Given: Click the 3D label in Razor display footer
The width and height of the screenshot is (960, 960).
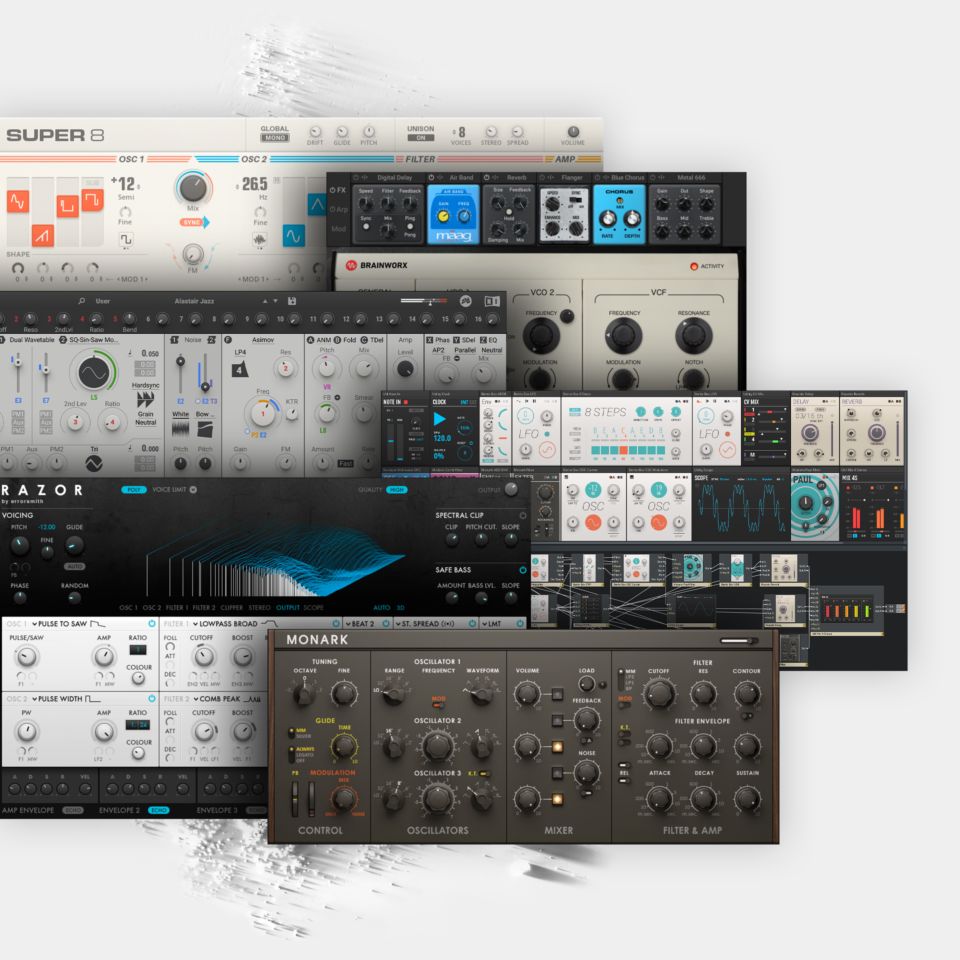Looking at the screenshot, I should point(400,608).
